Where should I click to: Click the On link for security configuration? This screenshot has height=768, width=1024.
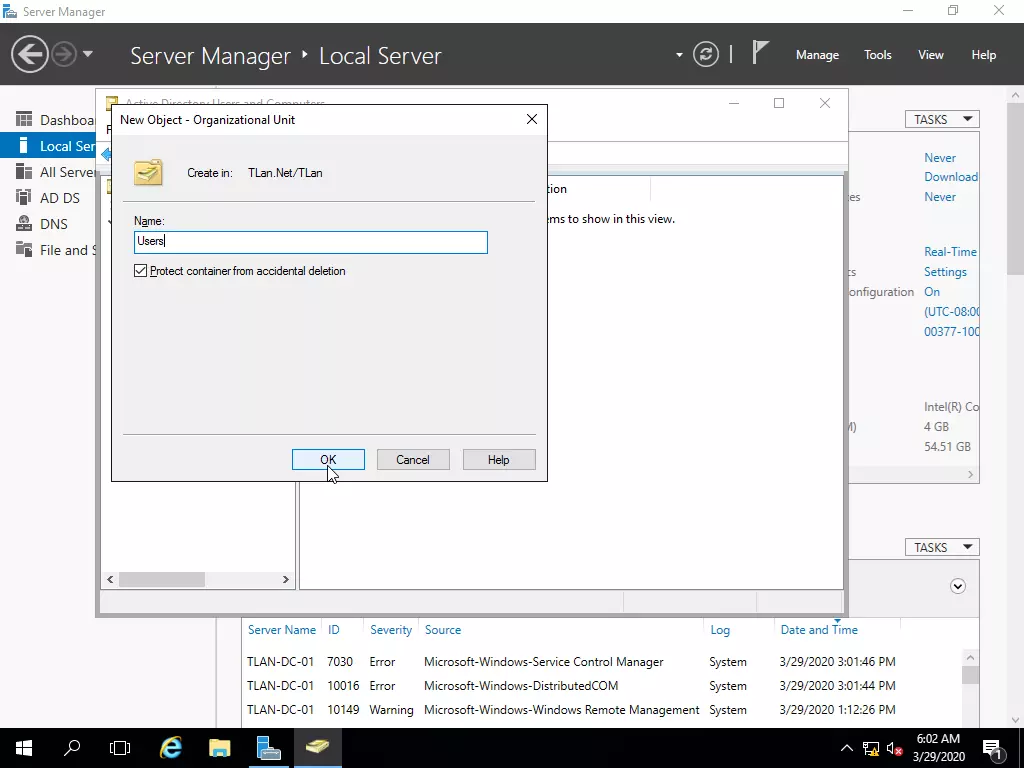[932, 292]
